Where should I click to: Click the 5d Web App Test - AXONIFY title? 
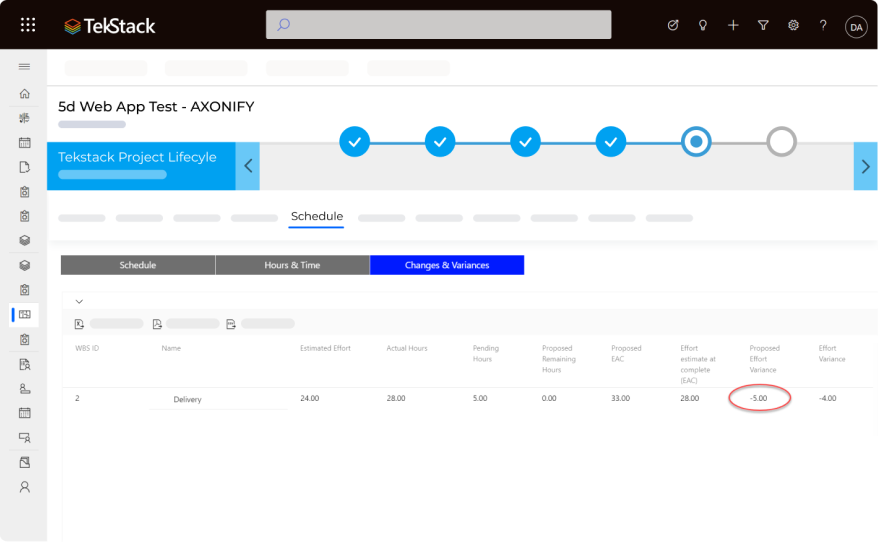coord(156,106)
